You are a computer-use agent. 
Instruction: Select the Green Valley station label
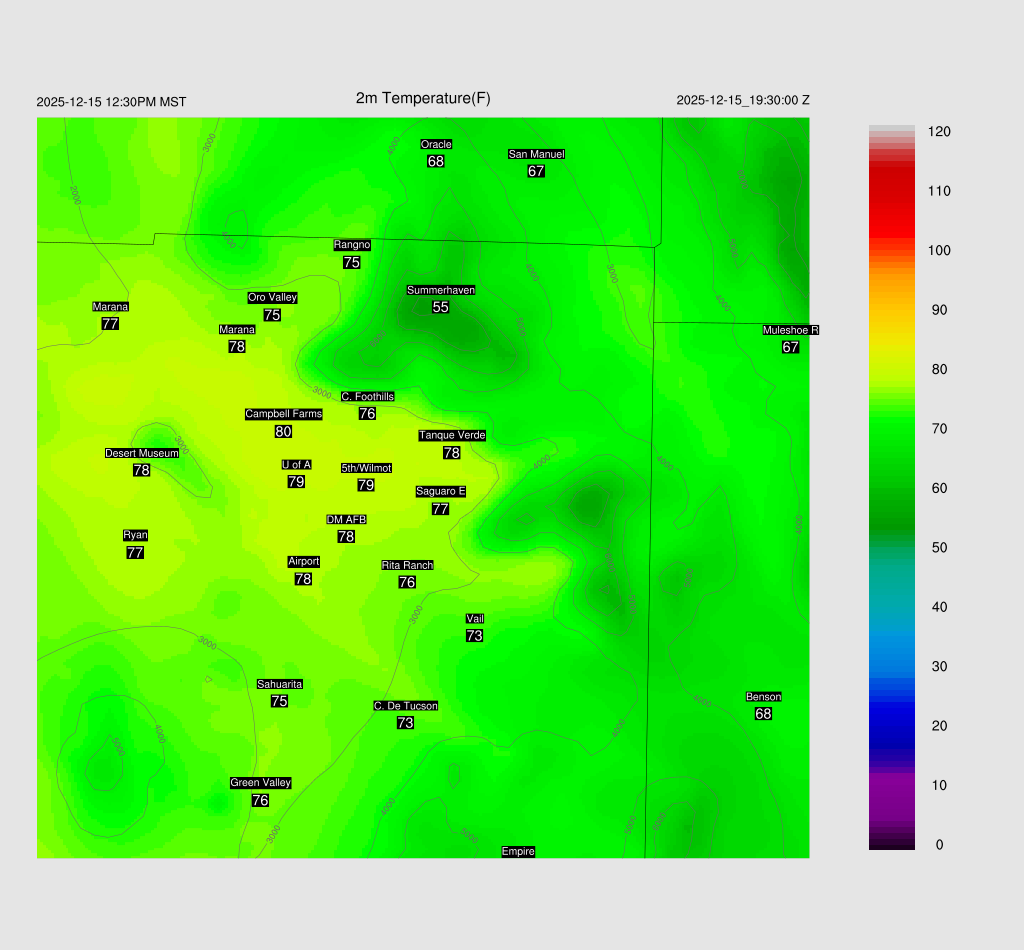(260, 783)
